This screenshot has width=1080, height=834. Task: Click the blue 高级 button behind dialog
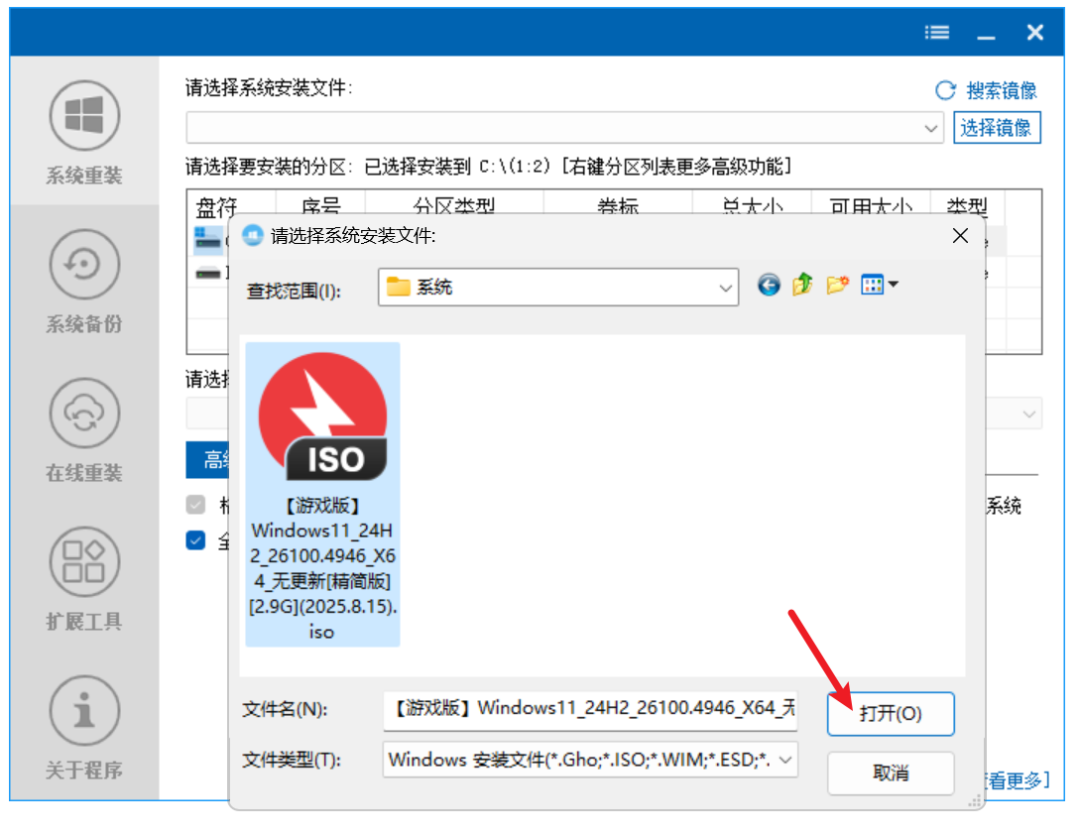(207, 459)
